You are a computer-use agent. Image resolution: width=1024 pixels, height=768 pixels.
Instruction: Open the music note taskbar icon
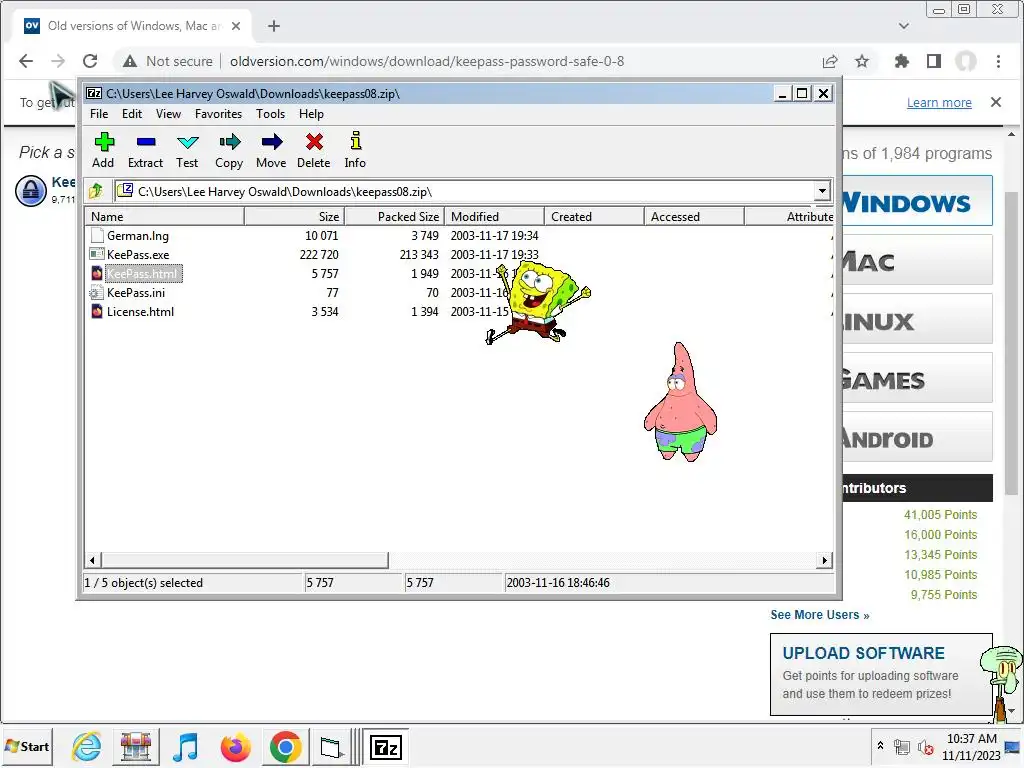[186, 746]
